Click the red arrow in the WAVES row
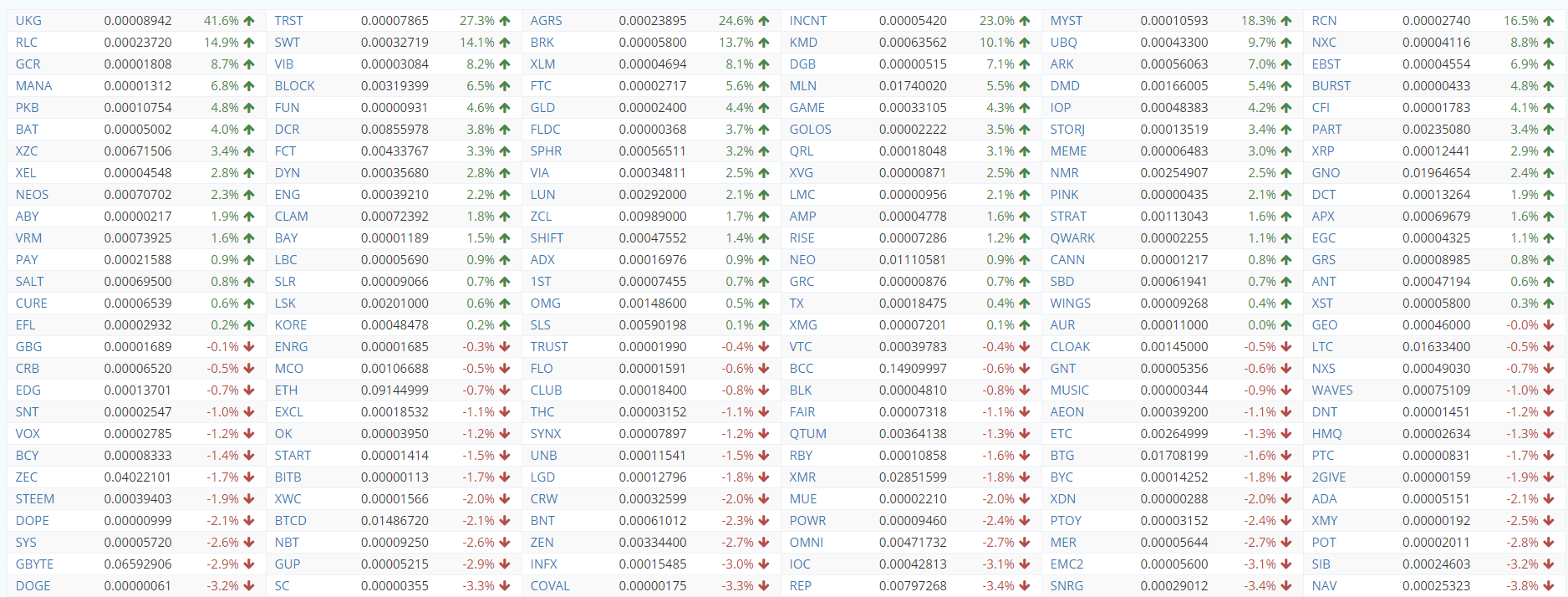Image resolution: width=1568 pixels, height=597 pixels. [x=1548, y=390]
